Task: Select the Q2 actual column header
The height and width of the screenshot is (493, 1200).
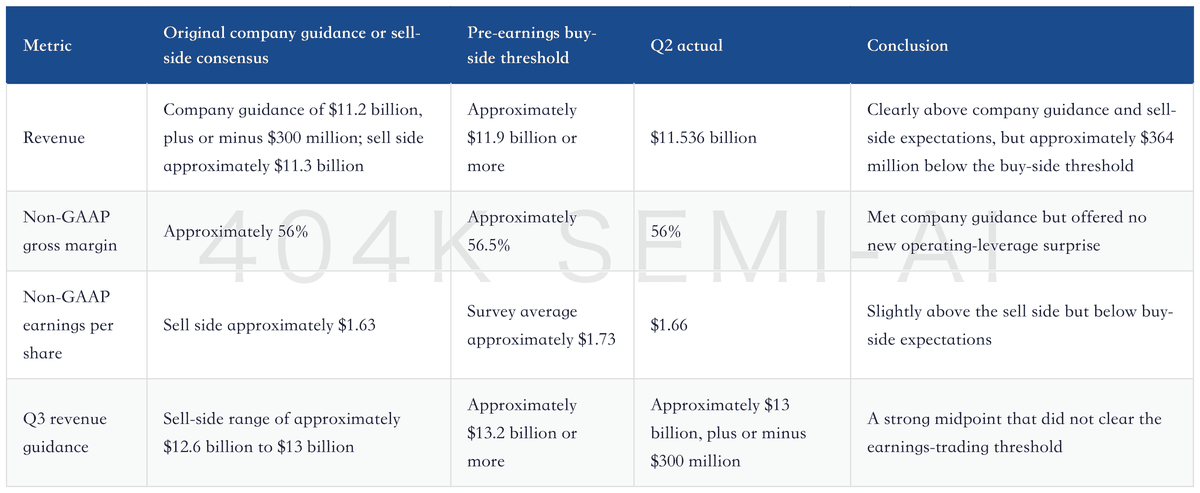Action: [688, 46]
